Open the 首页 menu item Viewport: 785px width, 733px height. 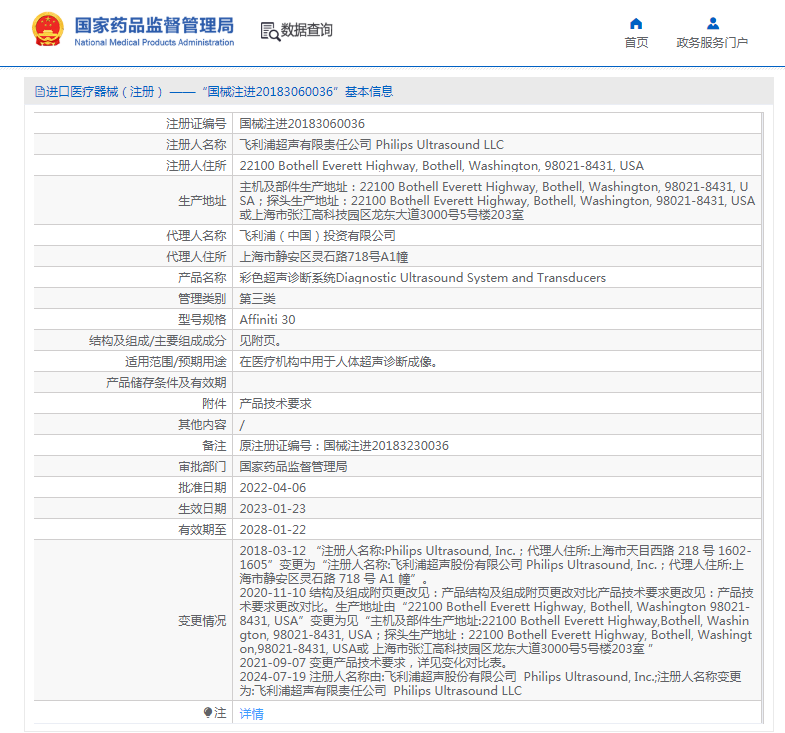pos(636,42)
